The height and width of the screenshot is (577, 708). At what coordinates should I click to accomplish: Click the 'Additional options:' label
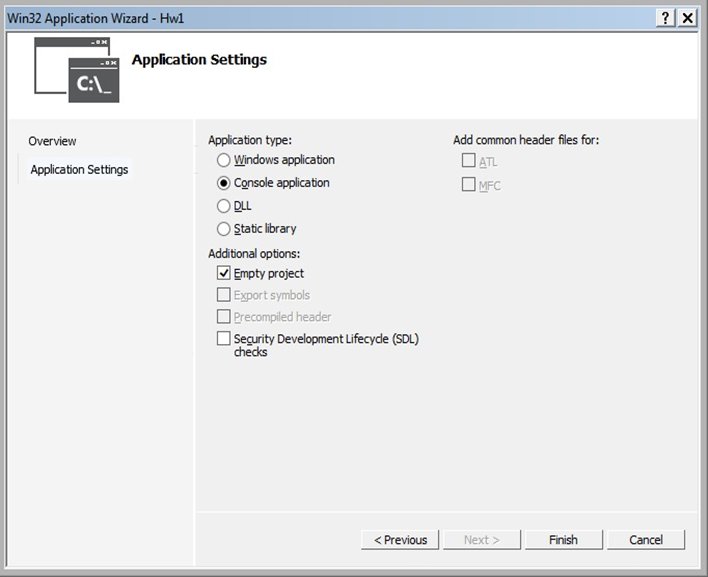tap(254, 254)
